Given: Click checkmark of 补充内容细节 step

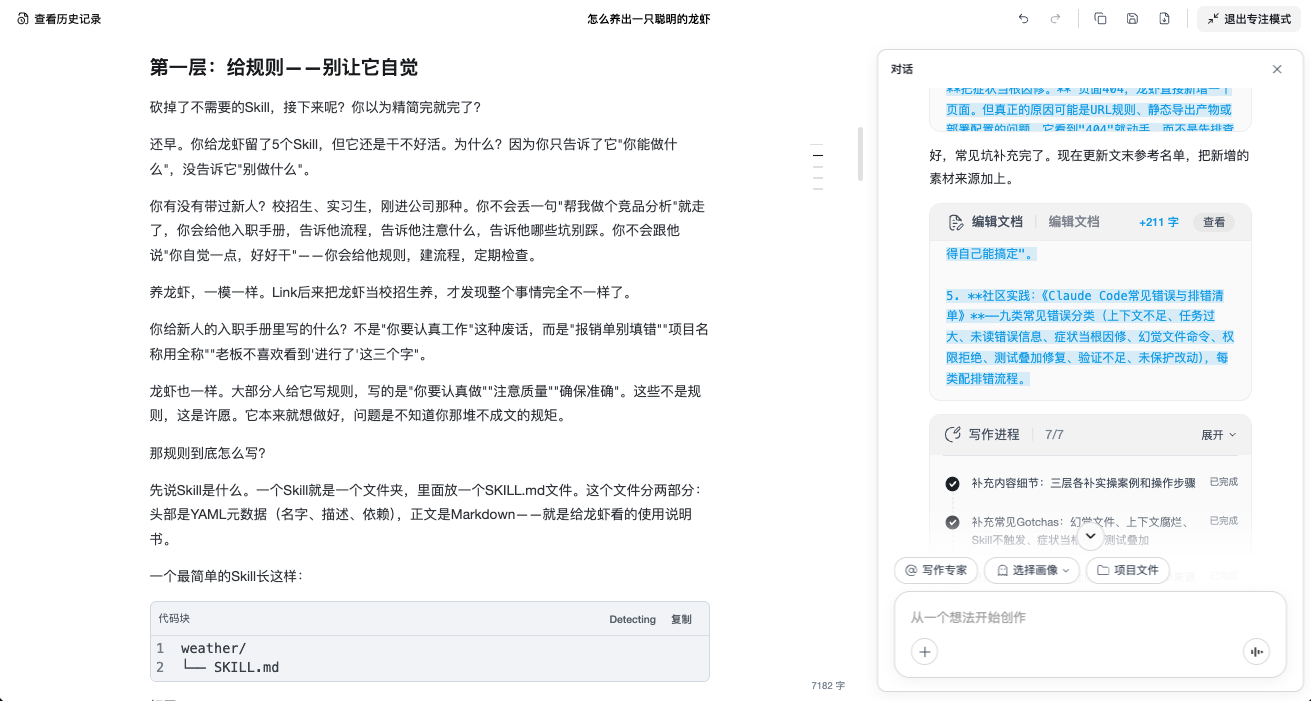Looking at the screenshot, I should [953, 483].
